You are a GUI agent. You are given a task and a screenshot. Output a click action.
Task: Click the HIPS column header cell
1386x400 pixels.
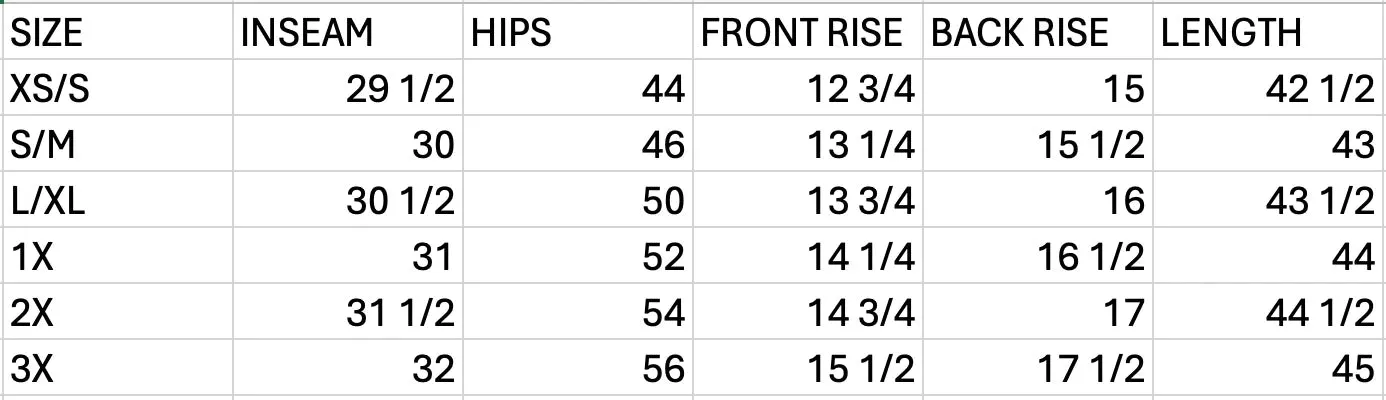pos(579,33)
